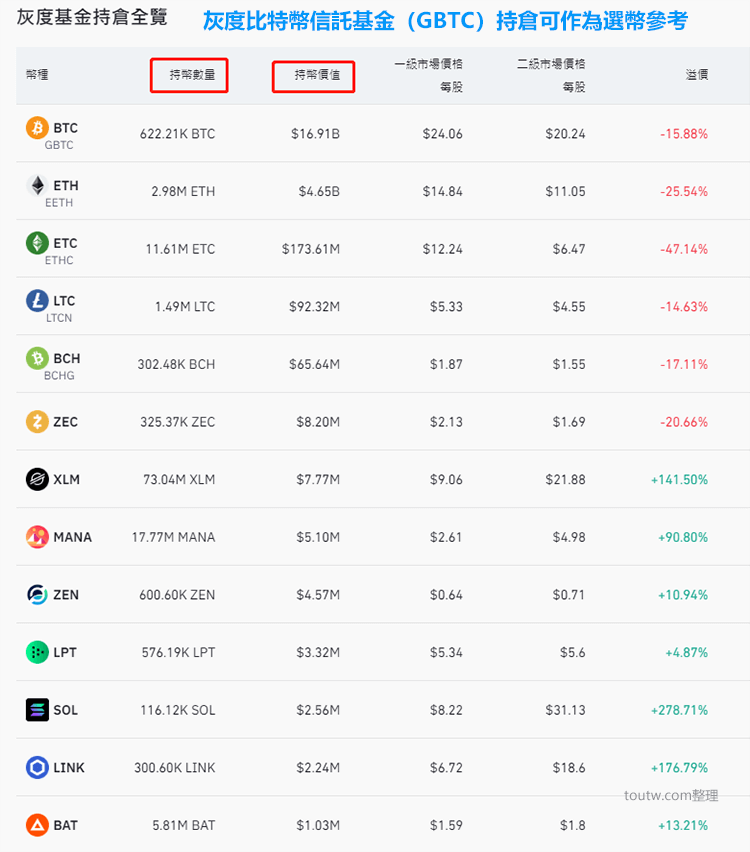750x852 pixels.
Task: Click the 302.48K BCH holdings value
Action: click(176, 364)
